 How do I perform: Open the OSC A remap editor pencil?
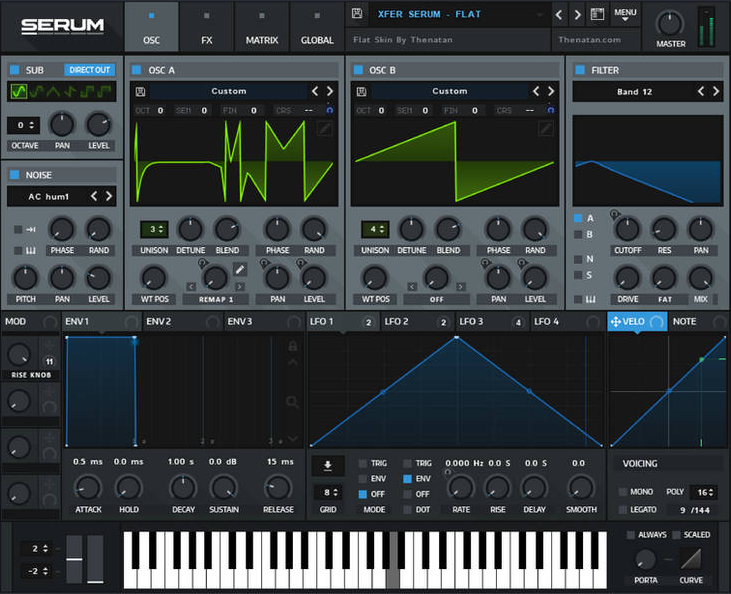pos(240,269)
